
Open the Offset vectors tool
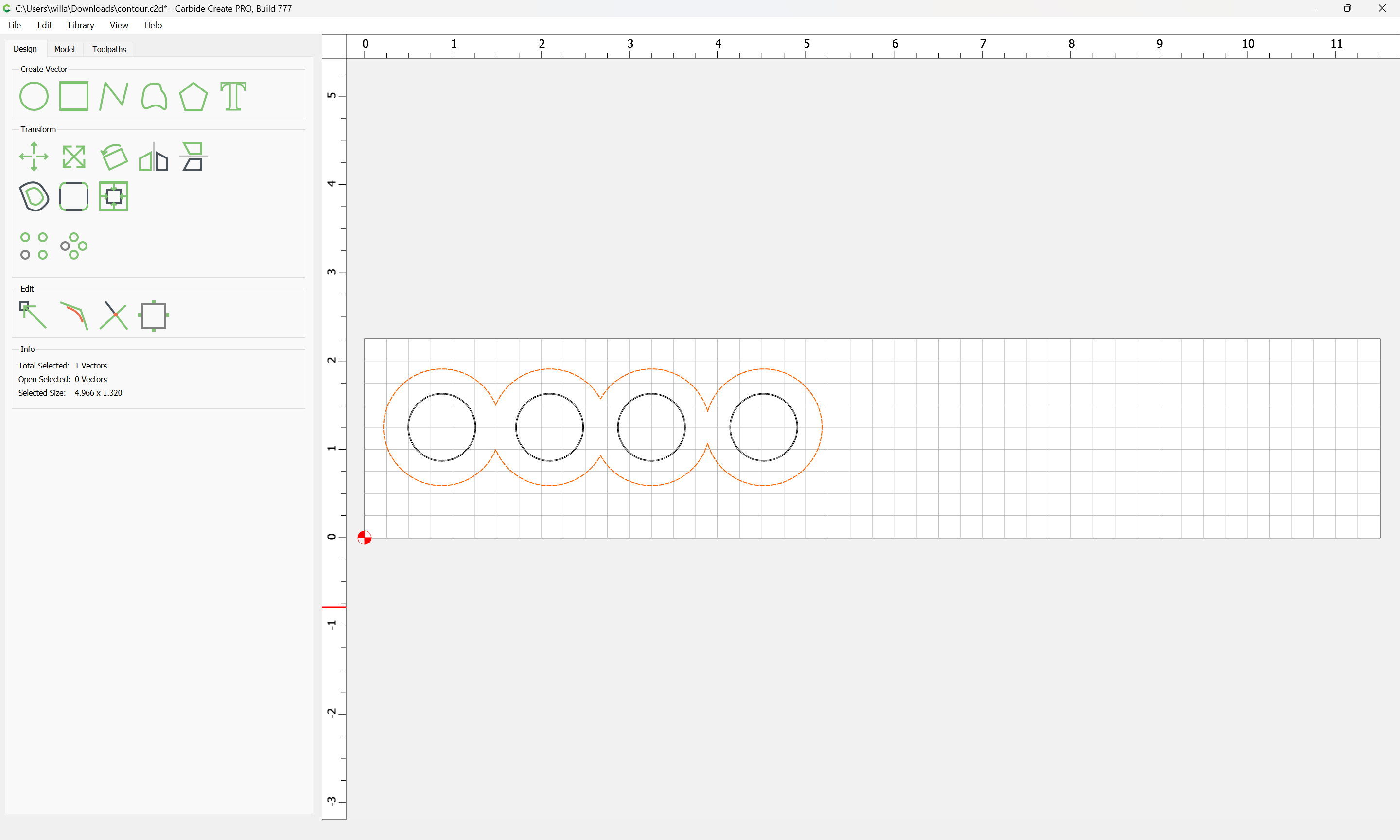coord(34,196)
